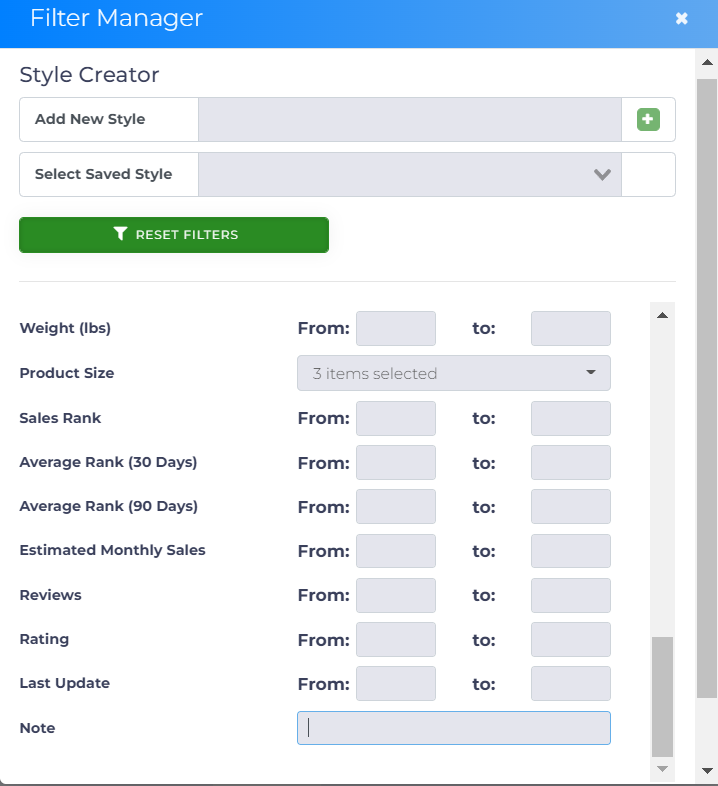
Task: Focus the Sales Rank to field
Action: [570, 418]
